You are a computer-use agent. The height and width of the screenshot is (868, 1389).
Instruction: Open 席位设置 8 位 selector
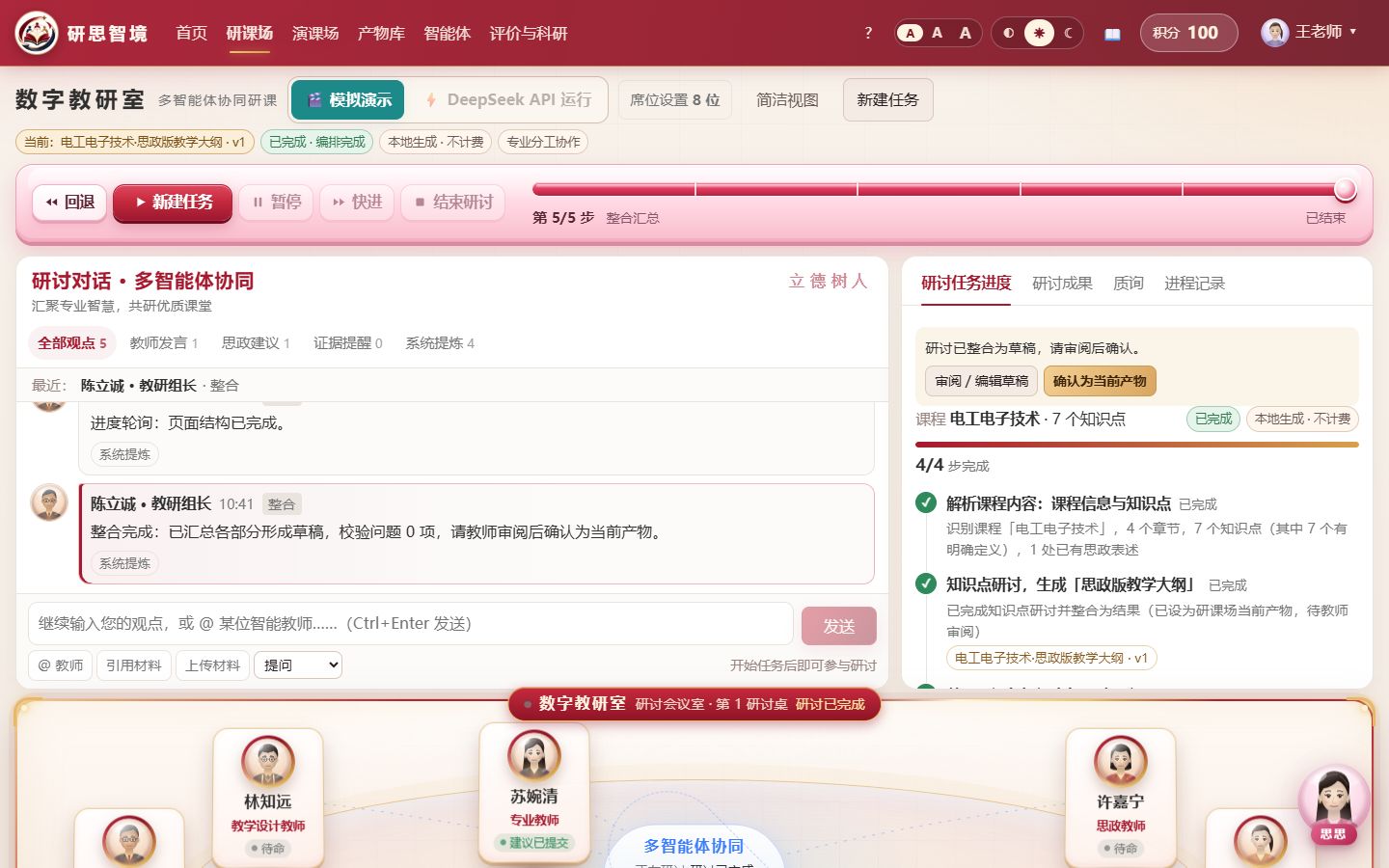coord(675,100)
